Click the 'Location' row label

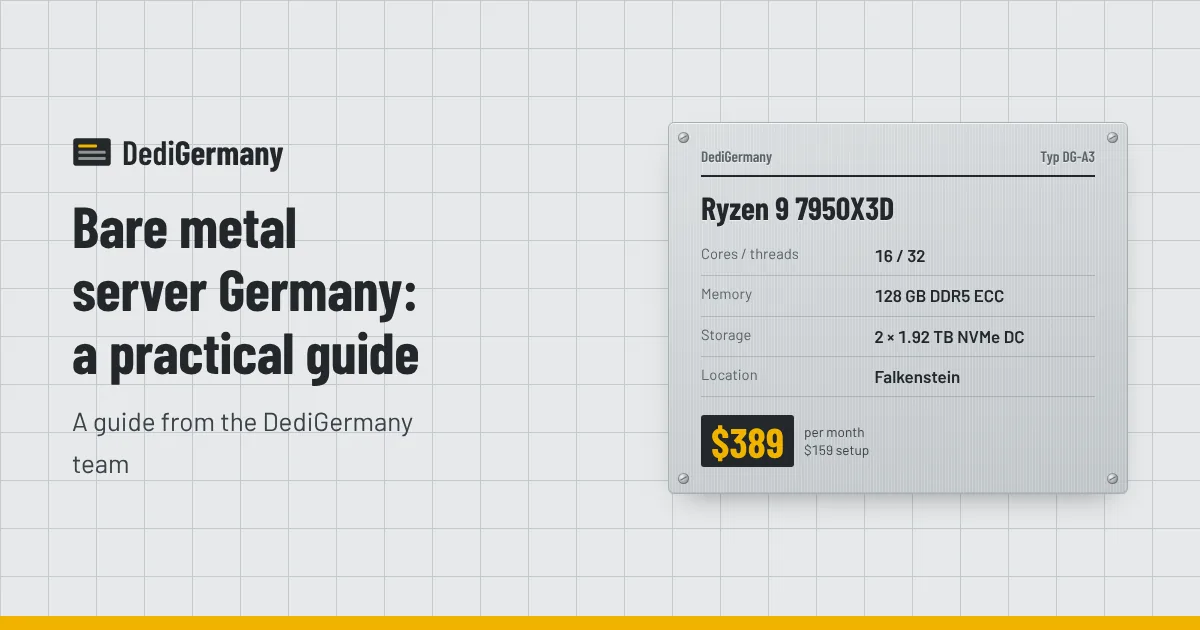(x=729, y=375)
